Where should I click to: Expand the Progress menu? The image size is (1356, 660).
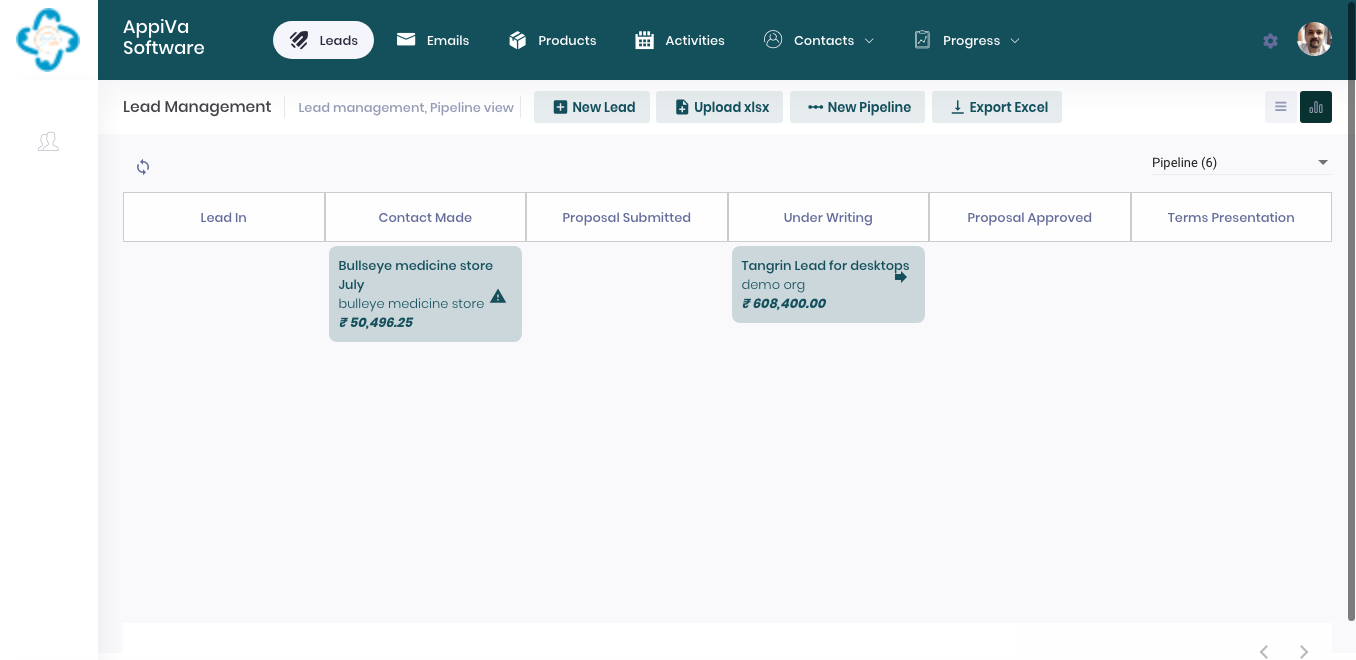point(967,41)
